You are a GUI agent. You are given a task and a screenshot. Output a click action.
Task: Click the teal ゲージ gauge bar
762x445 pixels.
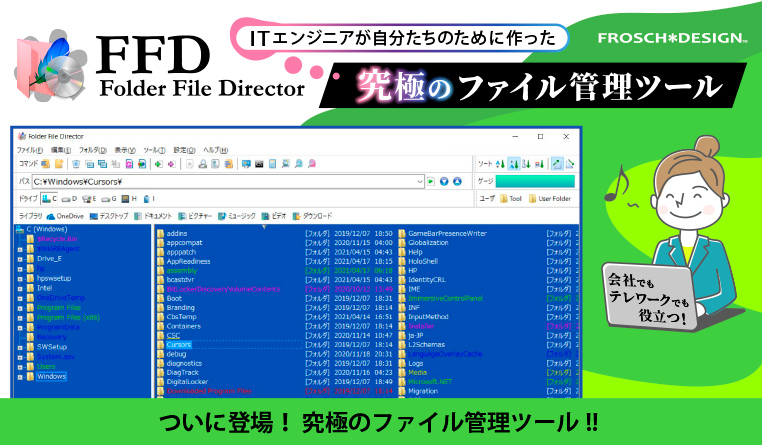tap(535, 181)
